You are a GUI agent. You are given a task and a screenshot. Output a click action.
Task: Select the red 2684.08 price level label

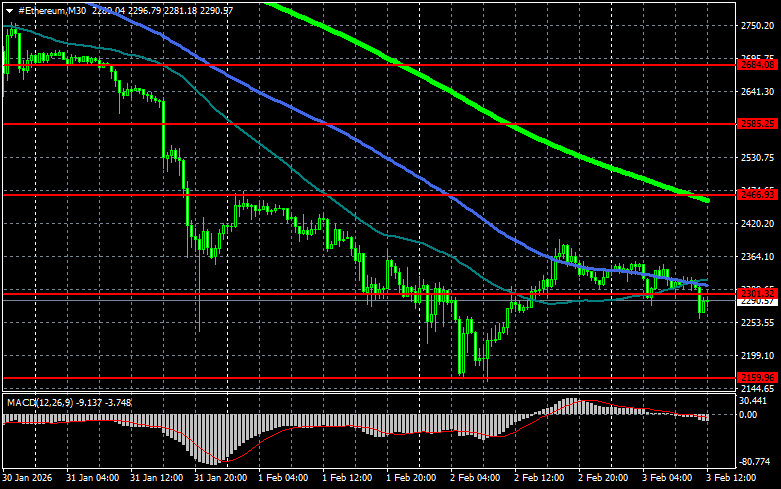[x=758, y=65]
